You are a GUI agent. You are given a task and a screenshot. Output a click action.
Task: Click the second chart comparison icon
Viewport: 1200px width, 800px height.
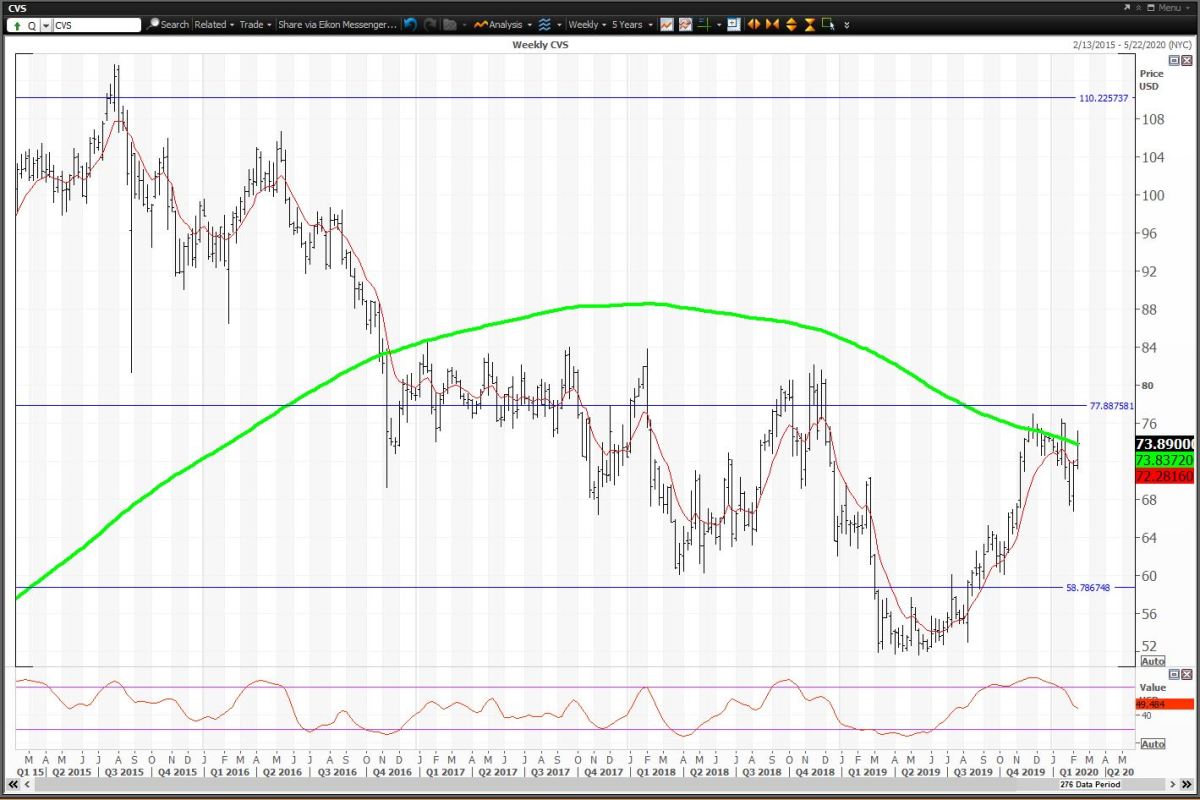[685, 24]
